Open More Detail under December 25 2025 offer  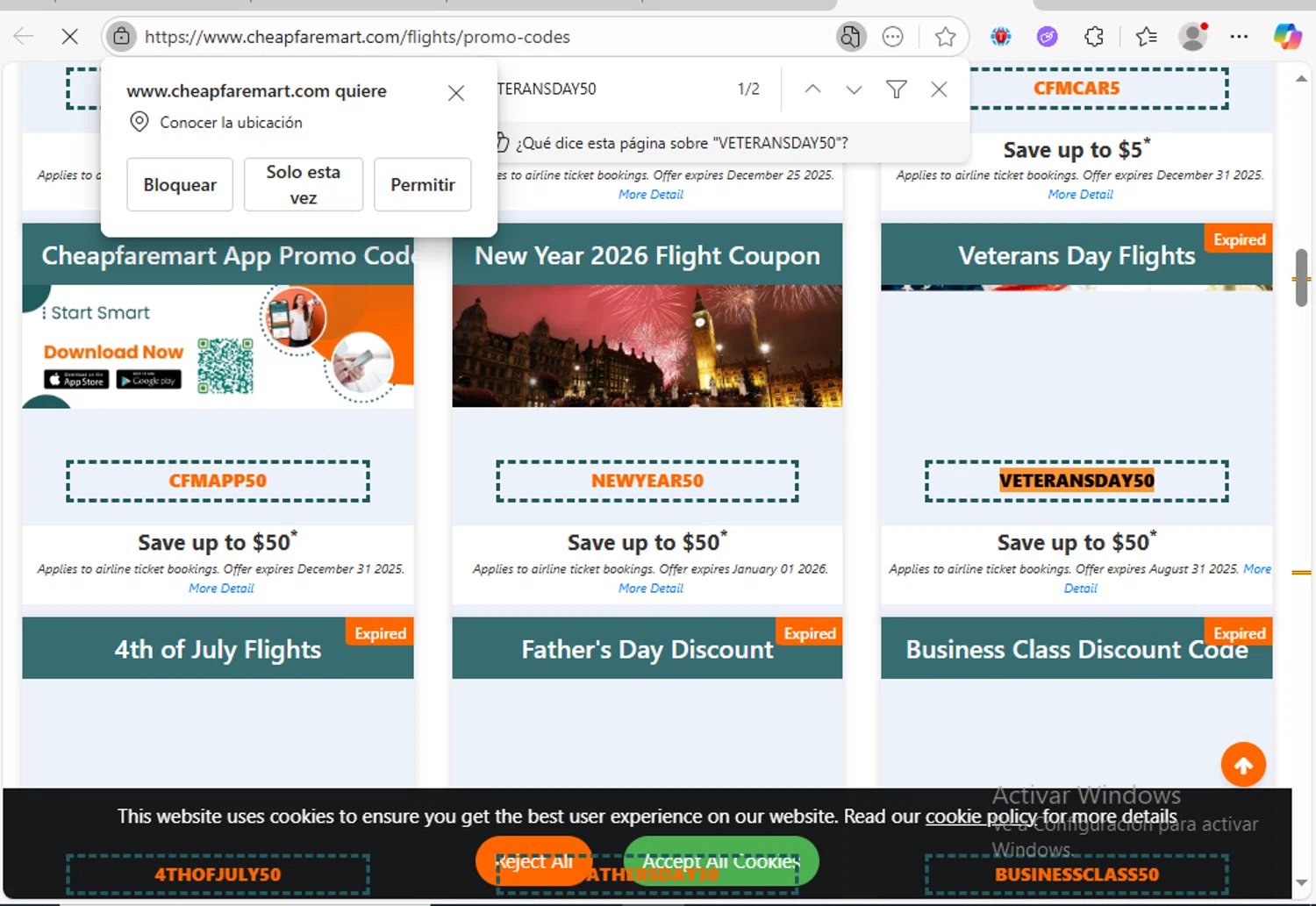click(650, 195)
